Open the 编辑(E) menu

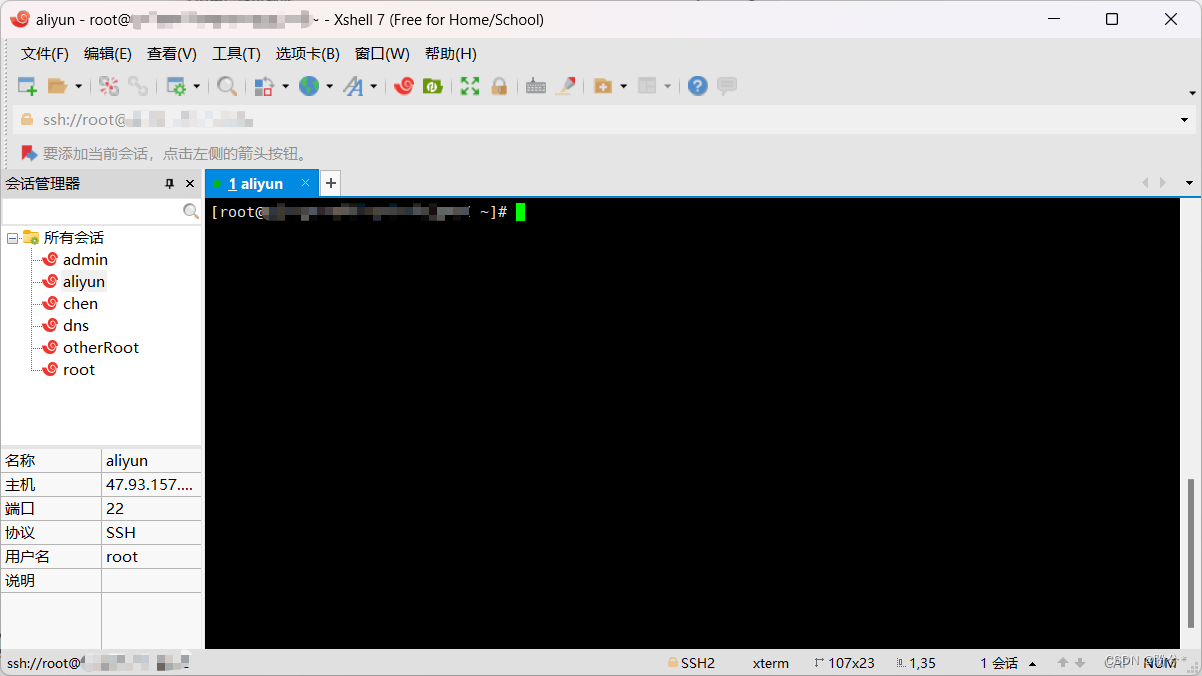(108, 54)
